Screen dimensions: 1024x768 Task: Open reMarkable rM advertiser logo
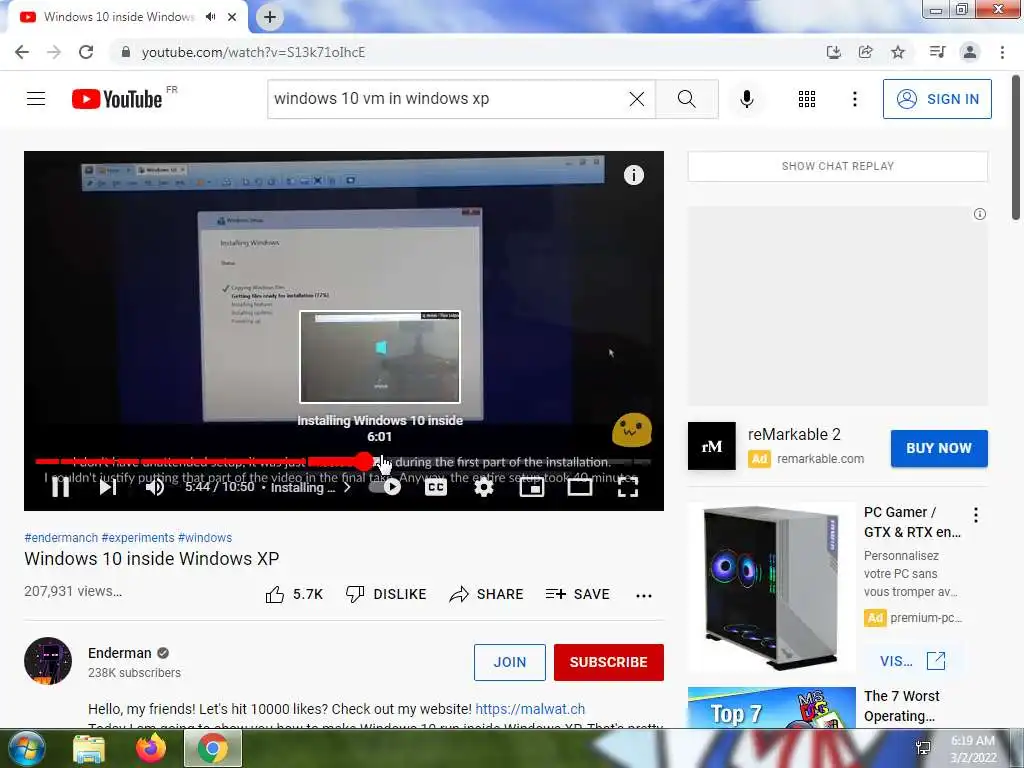[x=711, y=445]
